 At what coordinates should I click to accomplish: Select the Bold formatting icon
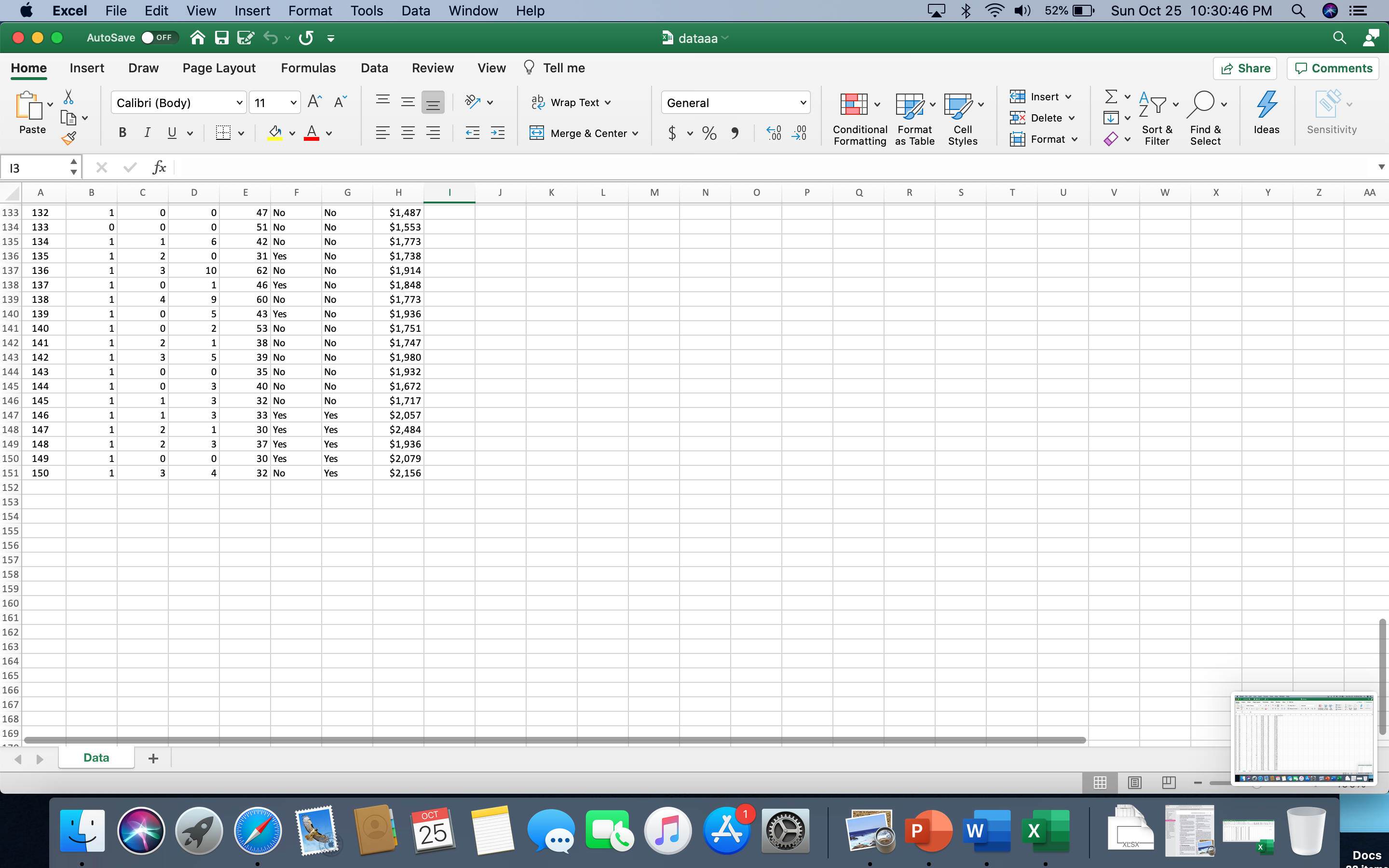click(x=122, y=133)
